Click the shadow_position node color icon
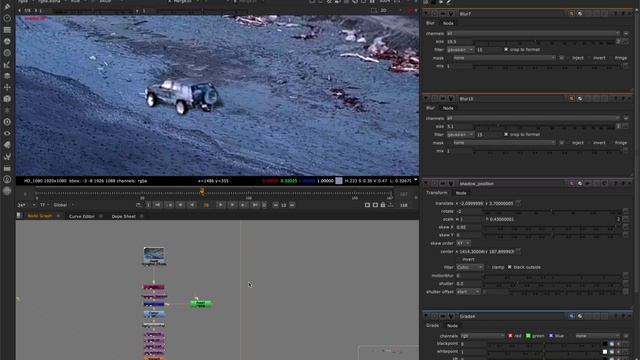640x360 pixels. [x=571, y=184]
